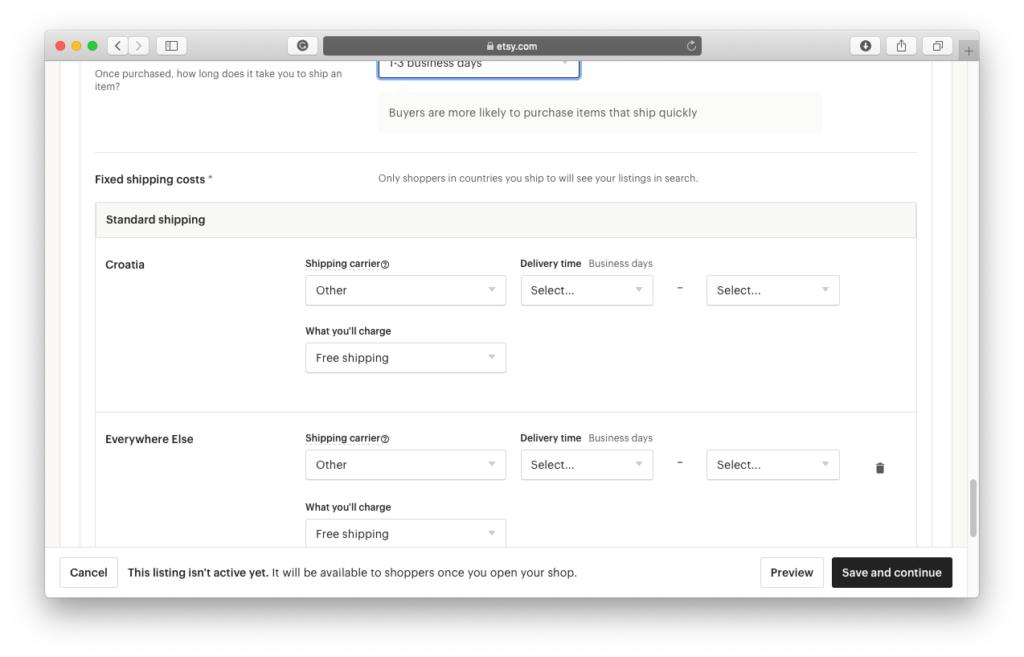The image size is (1024, 657).
Task: Expand Everywhere Else What you'll charge dropdown
Action: tap(405, 534)
